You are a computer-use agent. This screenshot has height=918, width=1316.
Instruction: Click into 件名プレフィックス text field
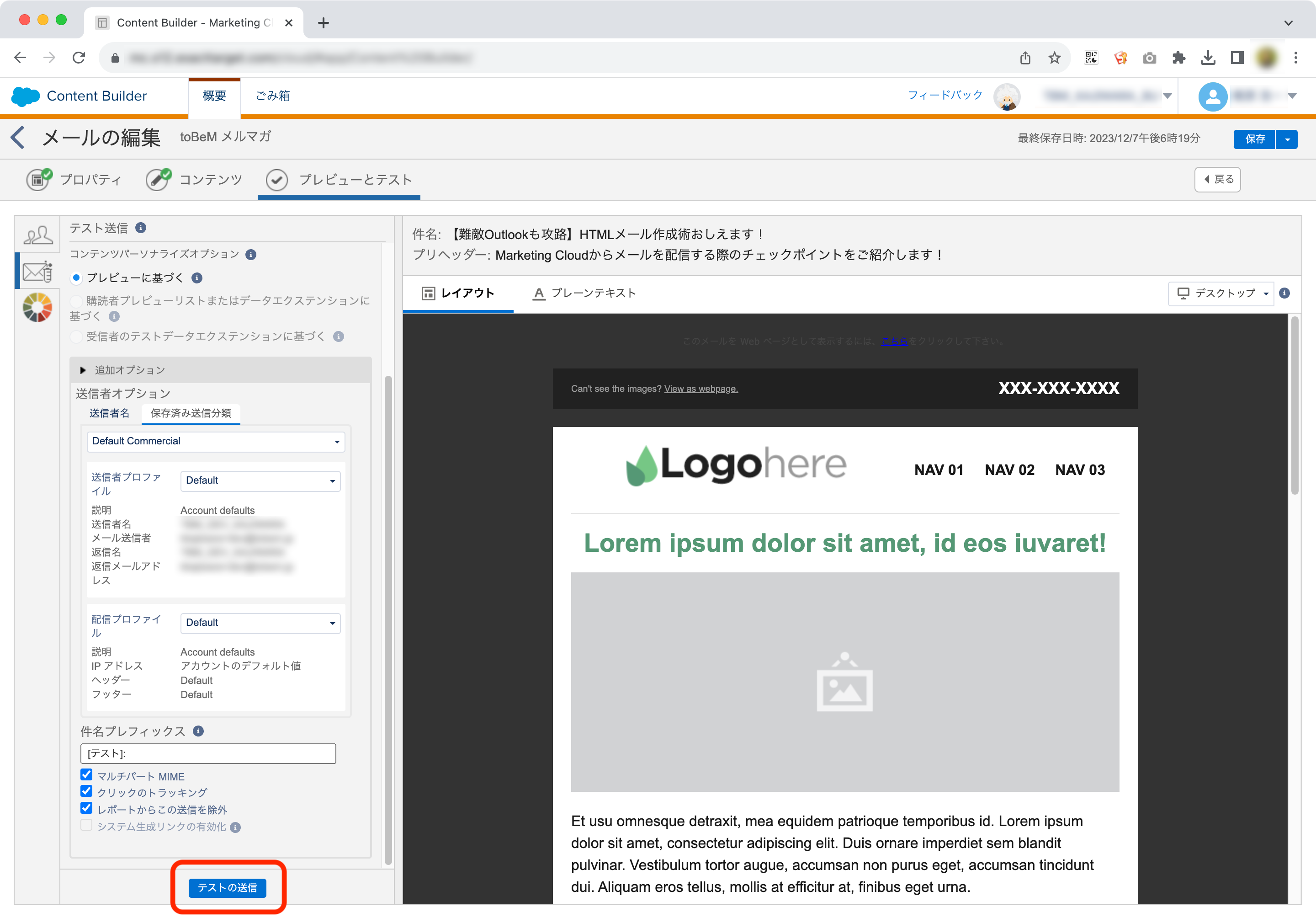point(208,753)
